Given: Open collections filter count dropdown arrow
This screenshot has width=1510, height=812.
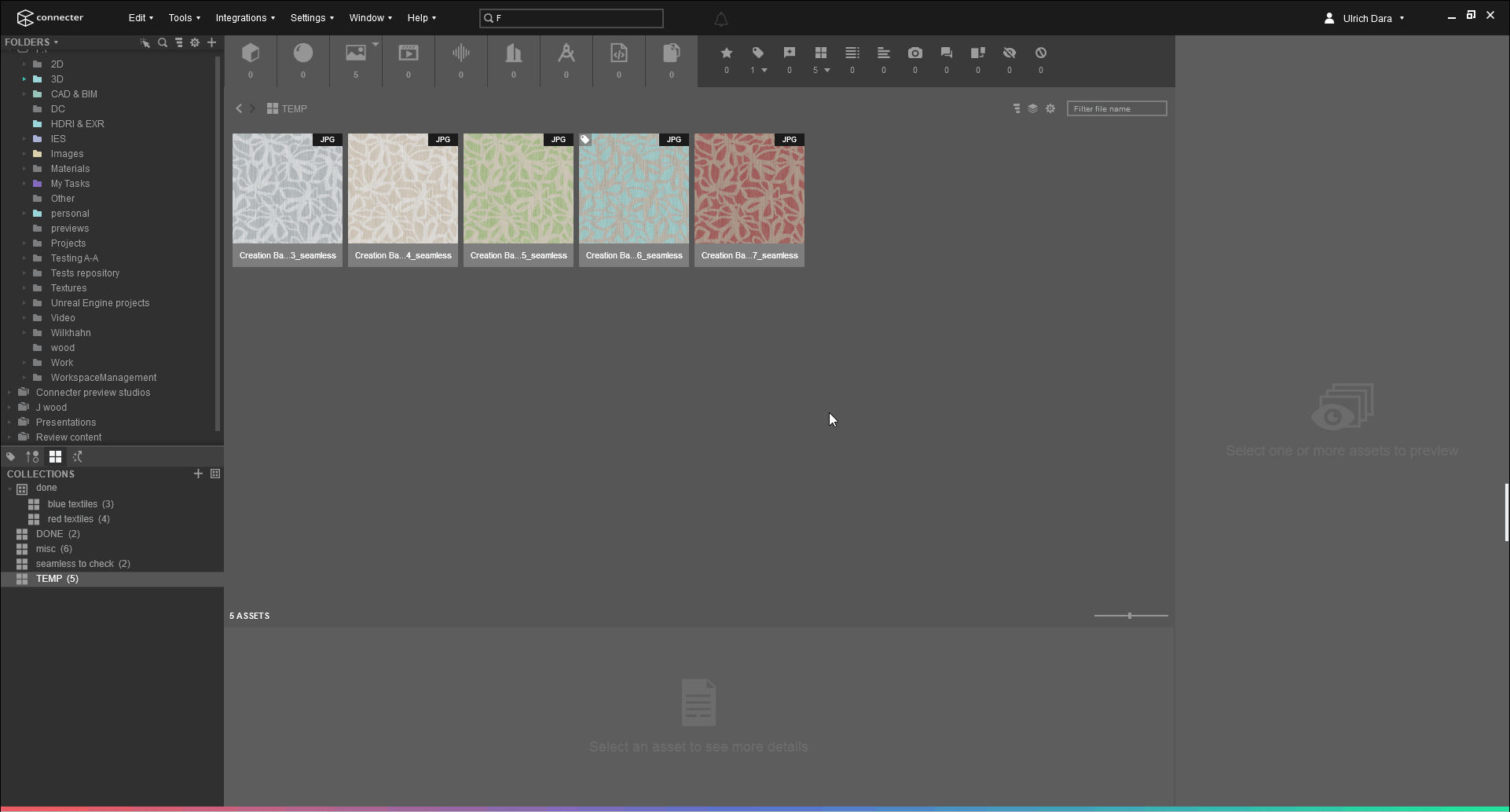Looking at the screenshot, I should tap(827, 70).
